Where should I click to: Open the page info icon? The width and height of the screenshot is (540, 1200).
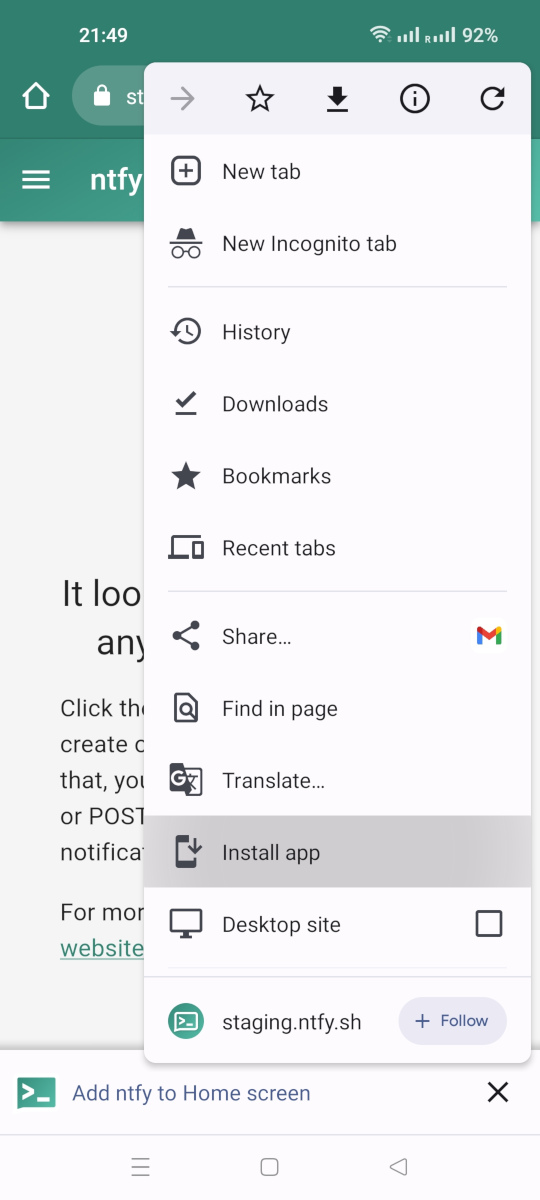[415, 98]
